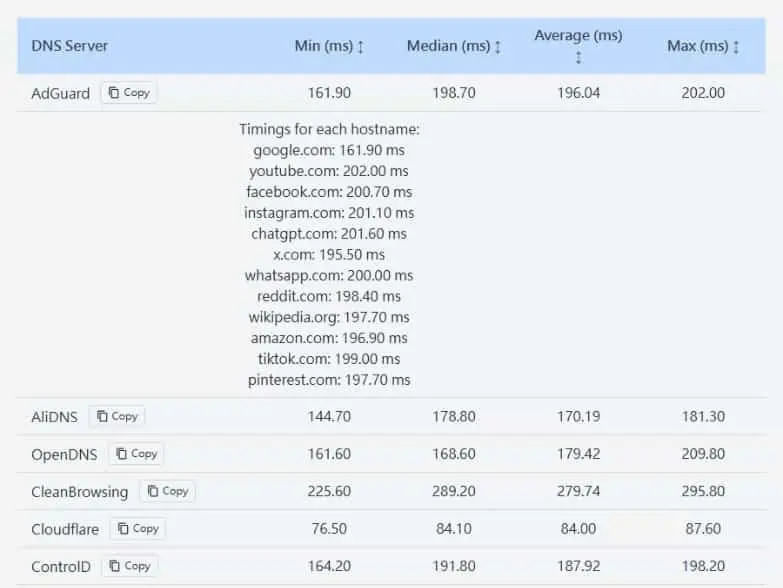Collapse the AdGuard row hostname timings
The width and height of the screenshot is (783, 588).
[391, 93]
